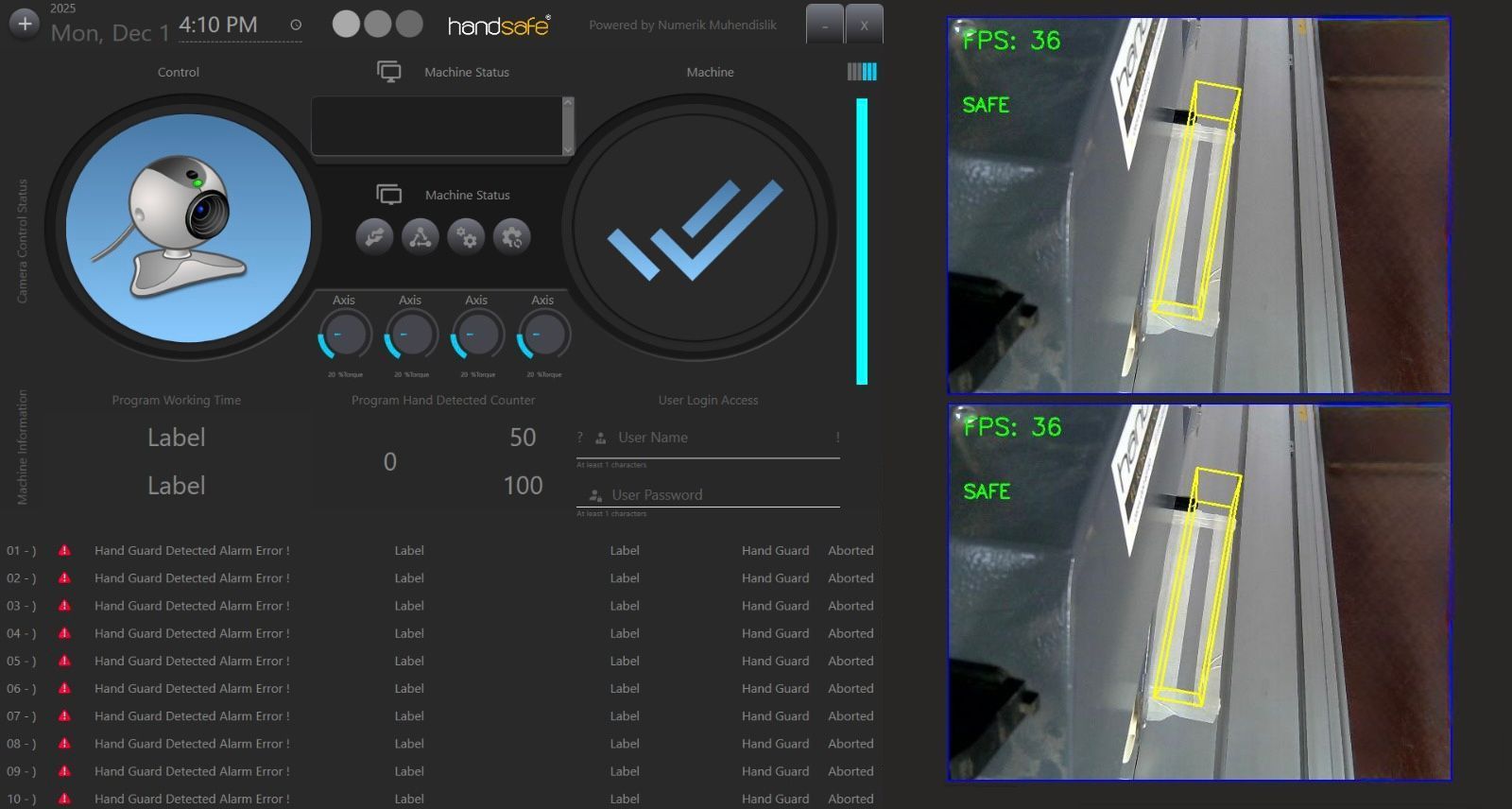Click the third gray circle indicator in header
1512x809 pixels.
pyautogui.click(x=409, y=25)
